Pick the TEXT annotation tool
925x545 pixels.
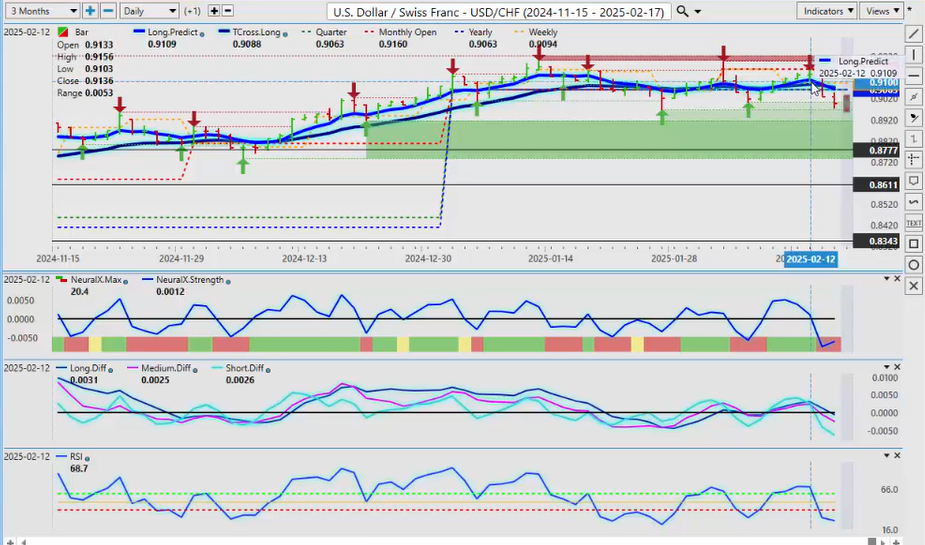click(x=913, y=223)
